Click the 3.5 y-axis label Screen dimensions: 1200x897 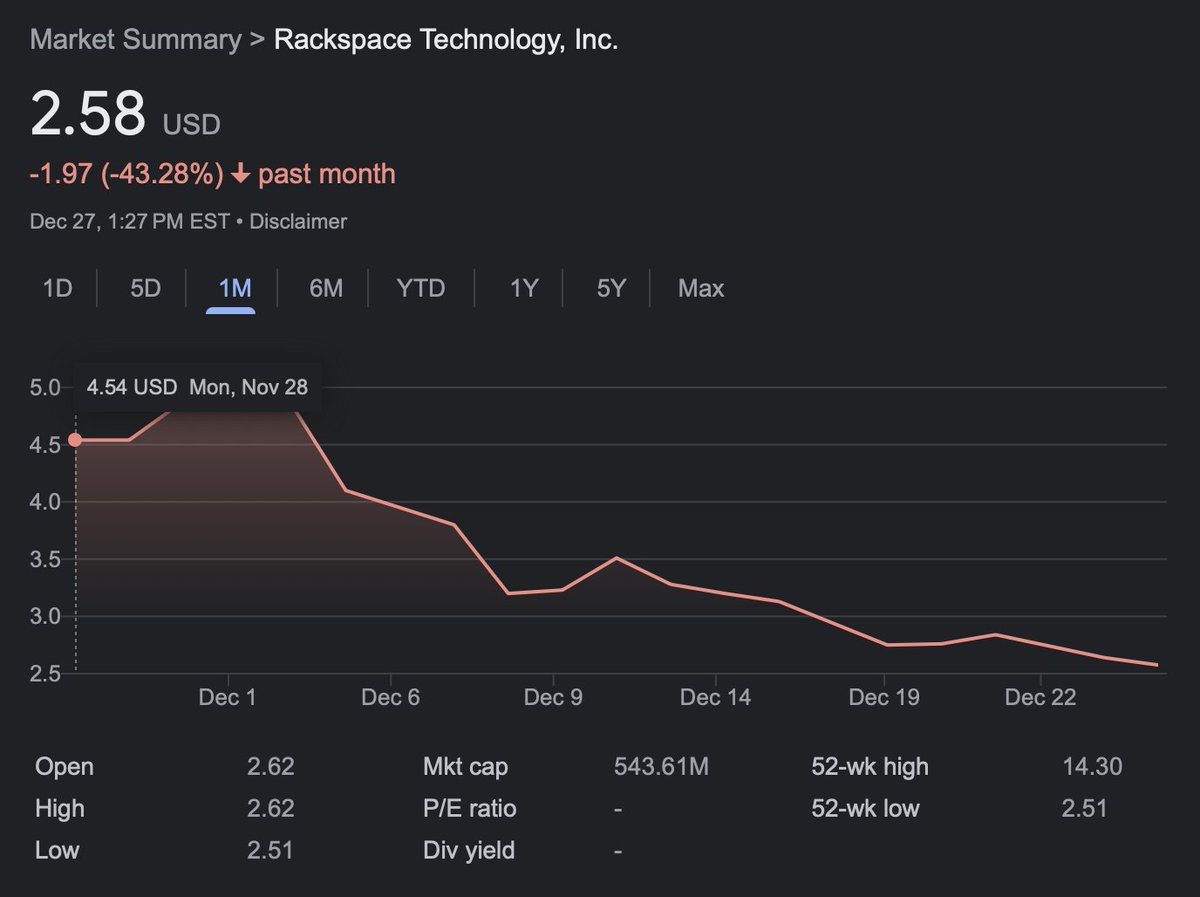click(46, 559)
